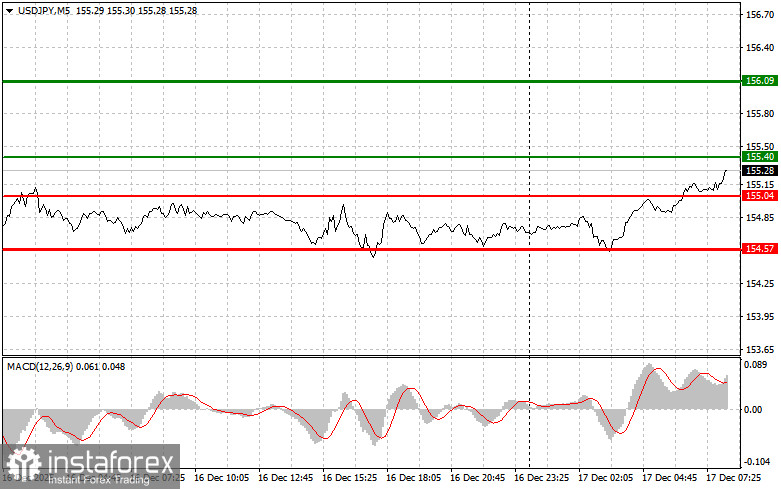This screenshot has height=489, width=781.
Task: Select the red 154.57 price label
Action: (x=760, y=248)
